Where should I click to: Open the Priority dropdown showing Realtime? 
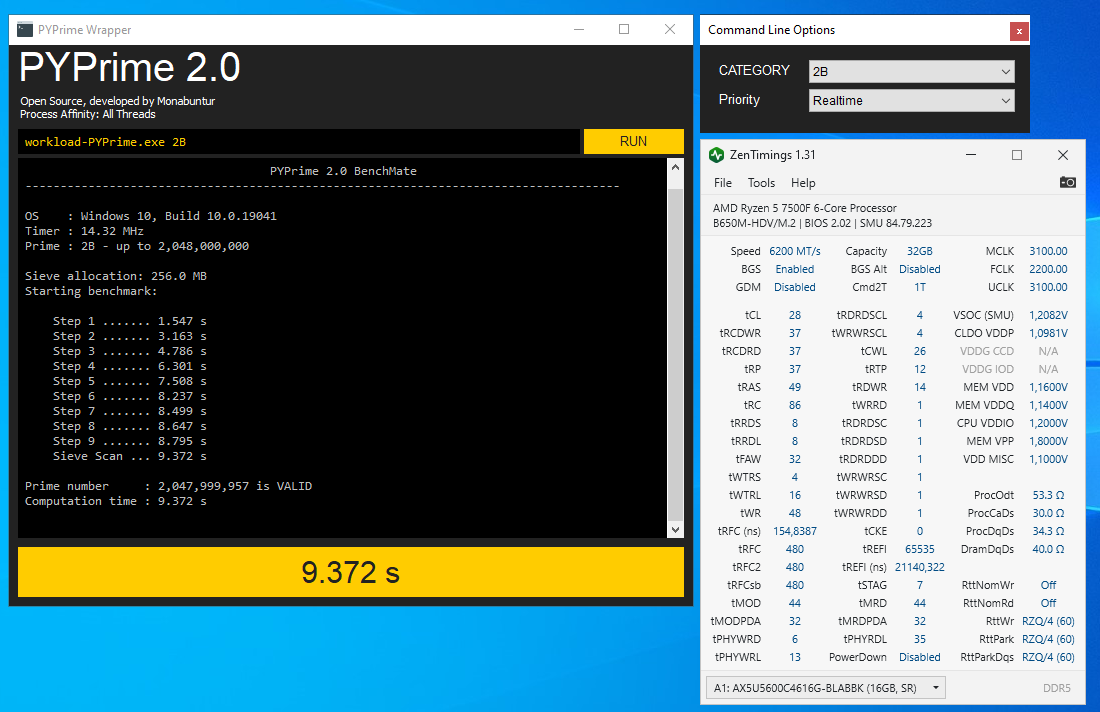coord(911,100)
